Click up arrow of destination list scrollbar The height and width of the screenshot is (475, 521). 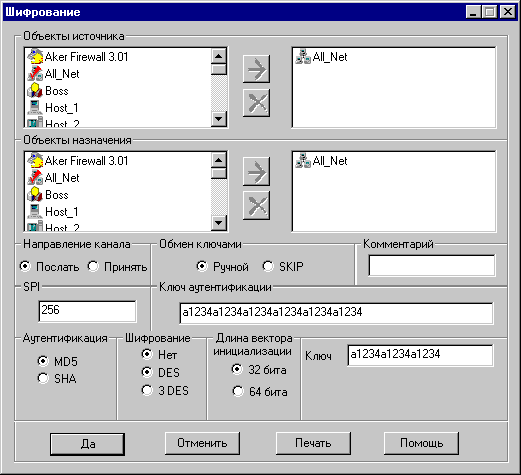pos(219,160)
